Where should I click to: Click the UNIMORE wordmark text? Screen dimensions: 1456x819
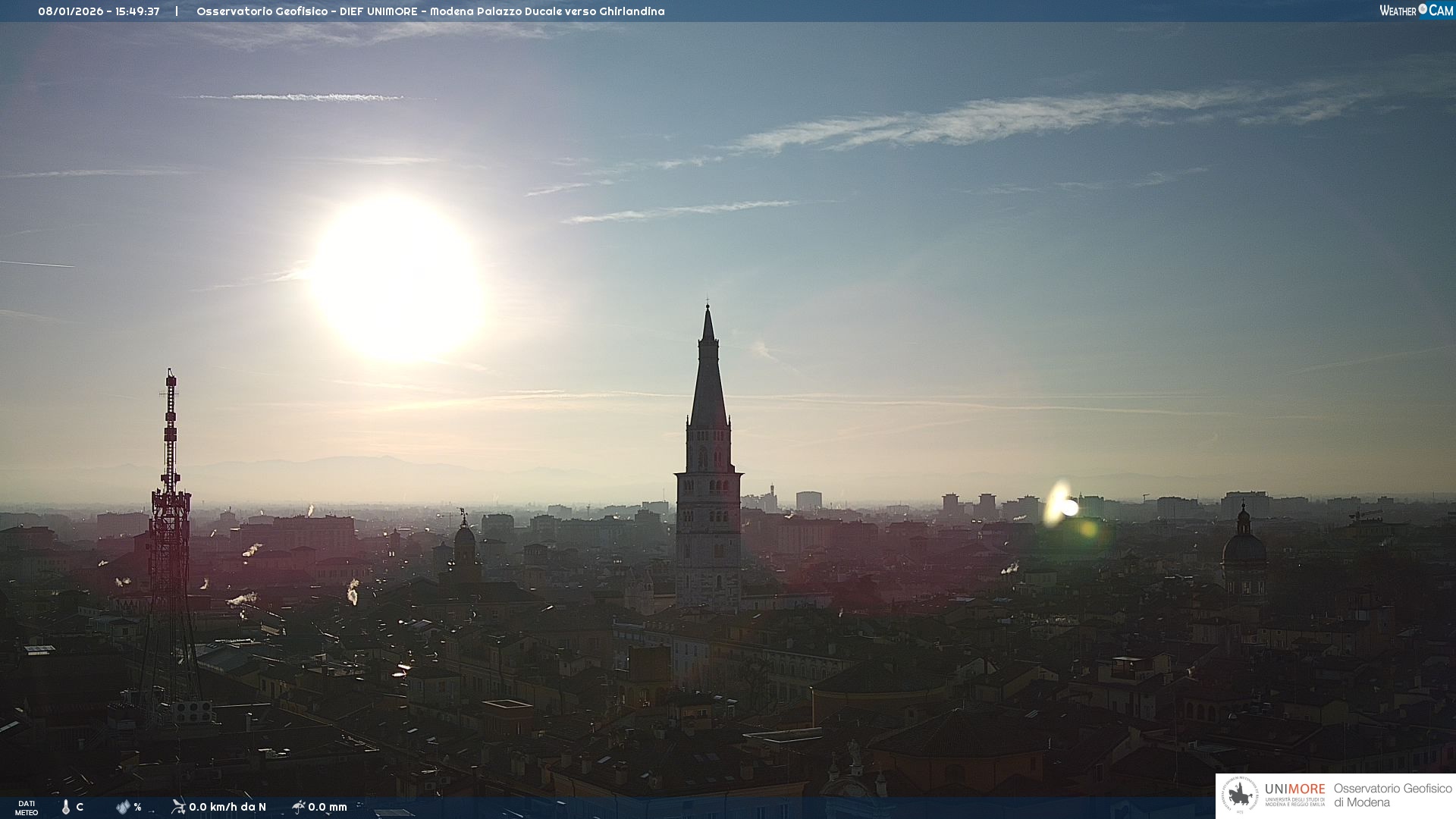point(1294,789)
